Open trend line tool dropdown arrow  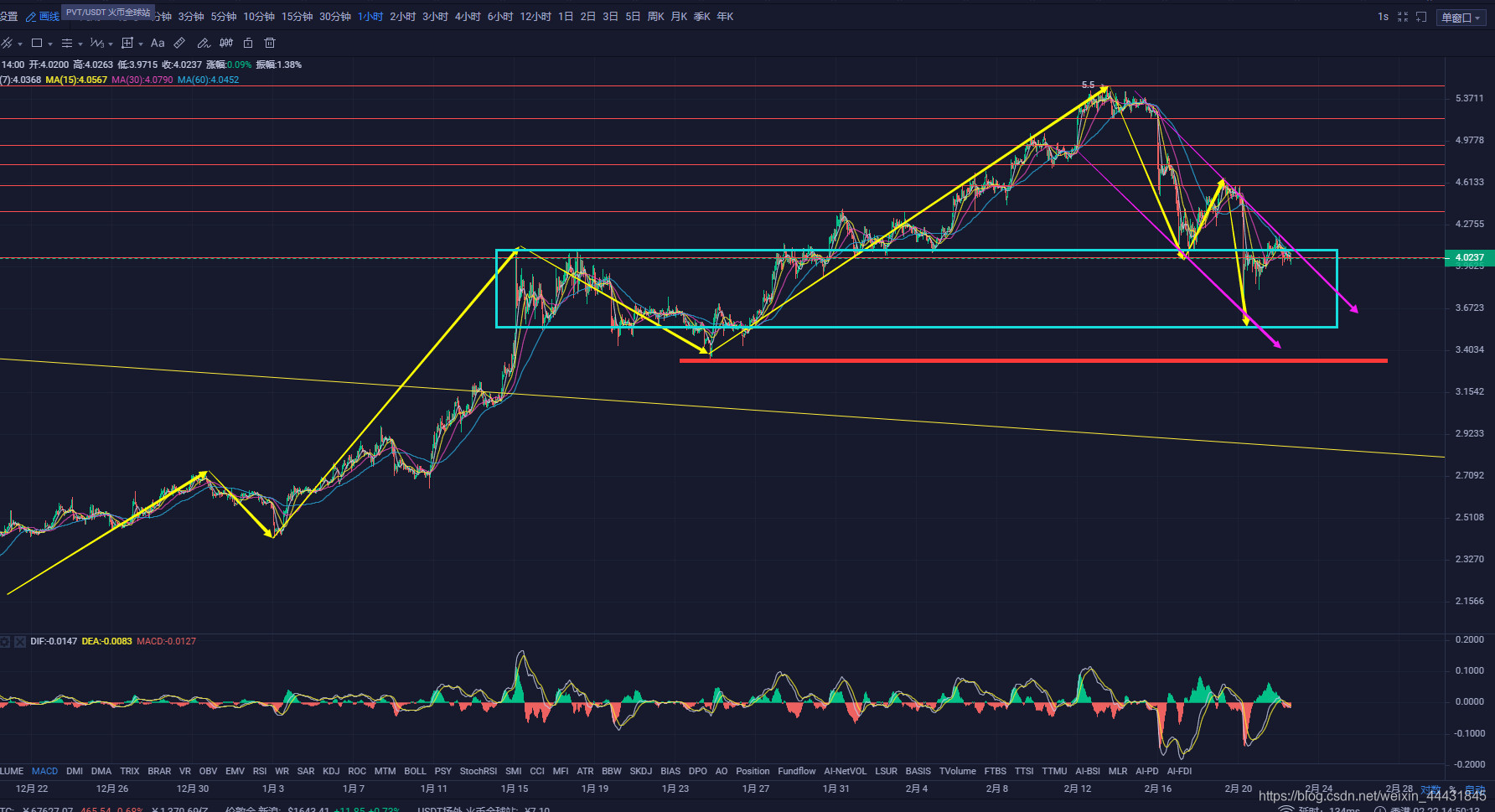[20, 44]
